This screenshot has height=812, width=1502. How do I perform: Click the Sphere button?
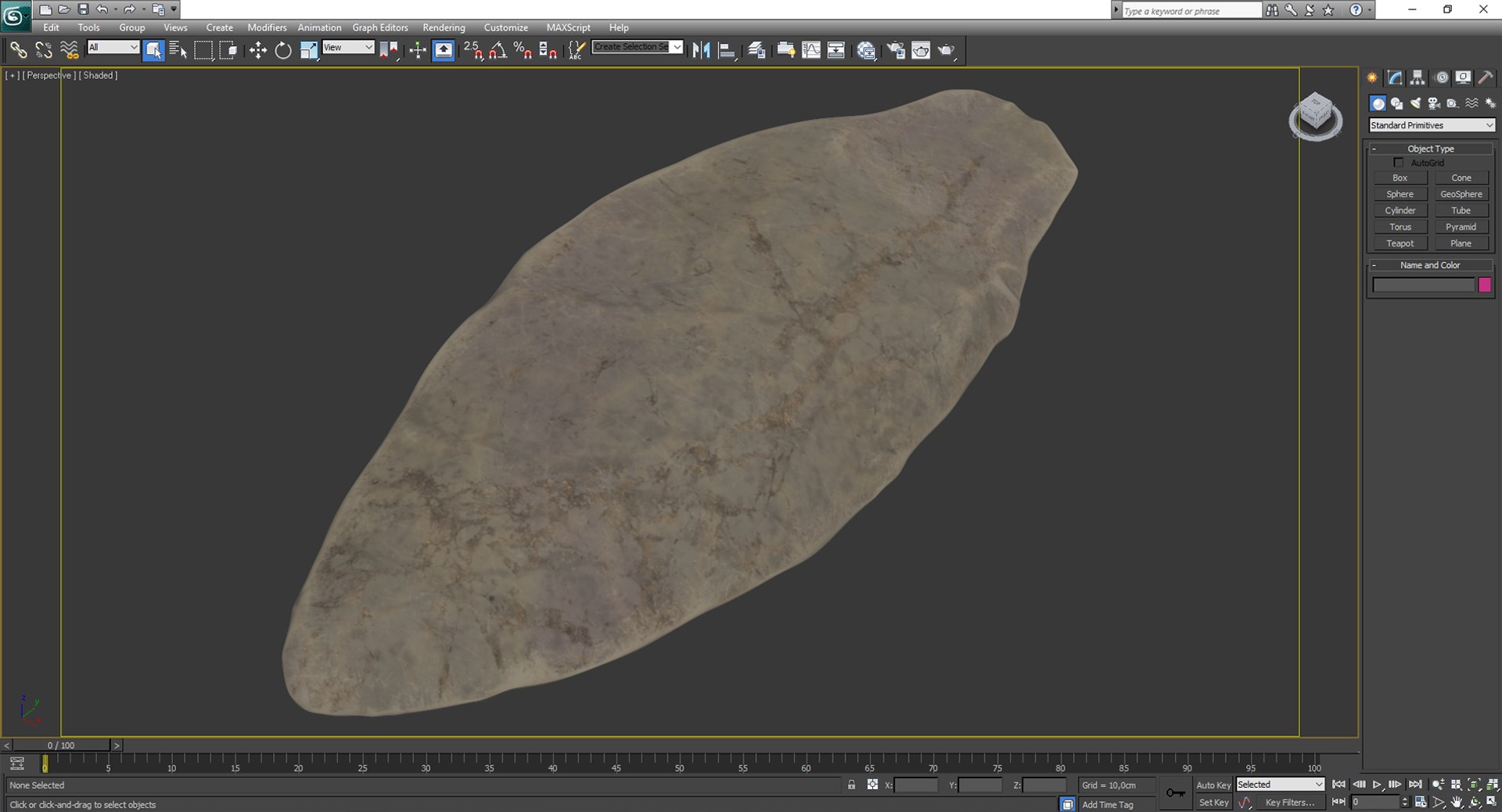[1400, 194]
